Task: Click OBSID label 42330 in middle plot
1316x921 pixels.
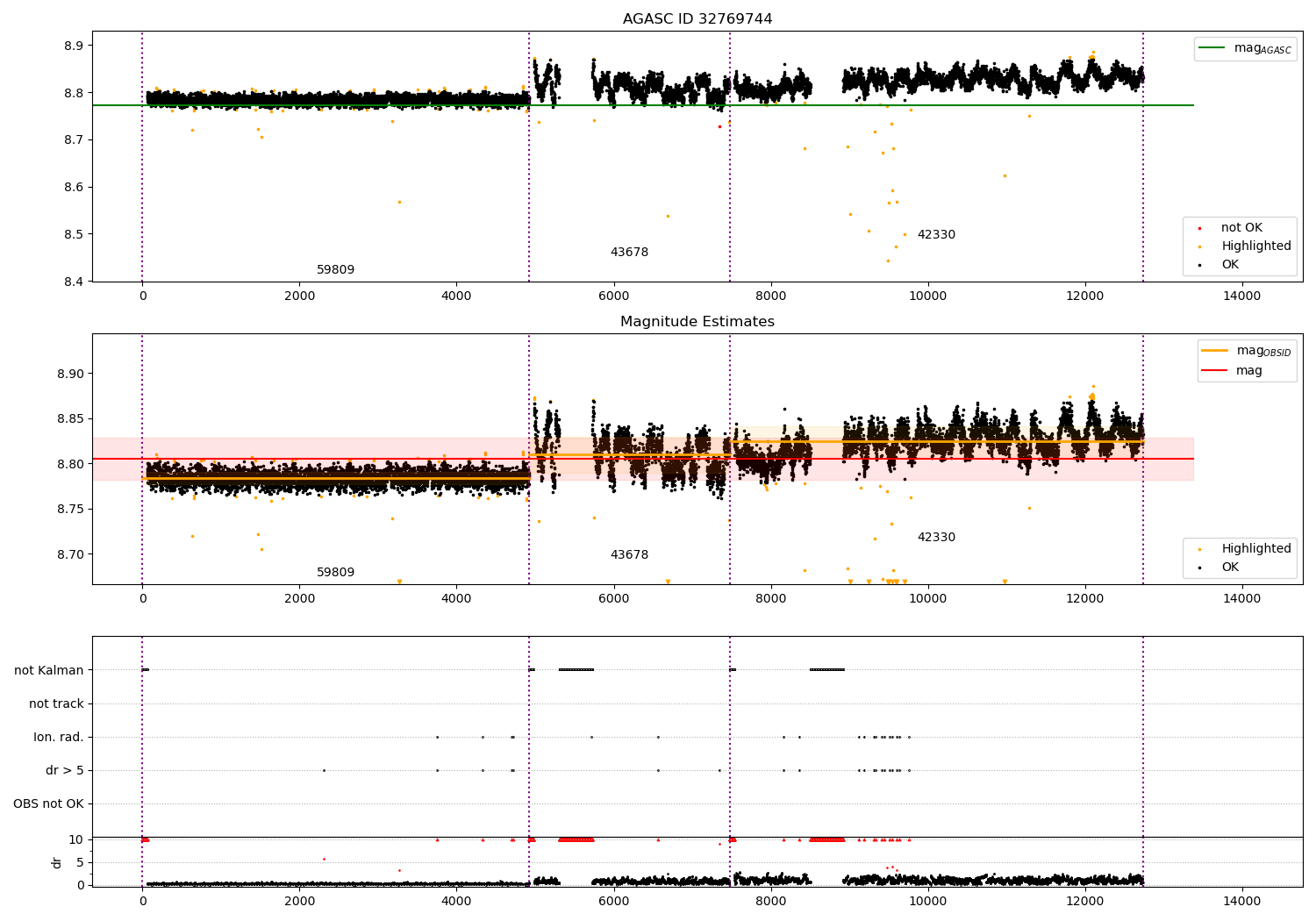Action: click(936, 538)
